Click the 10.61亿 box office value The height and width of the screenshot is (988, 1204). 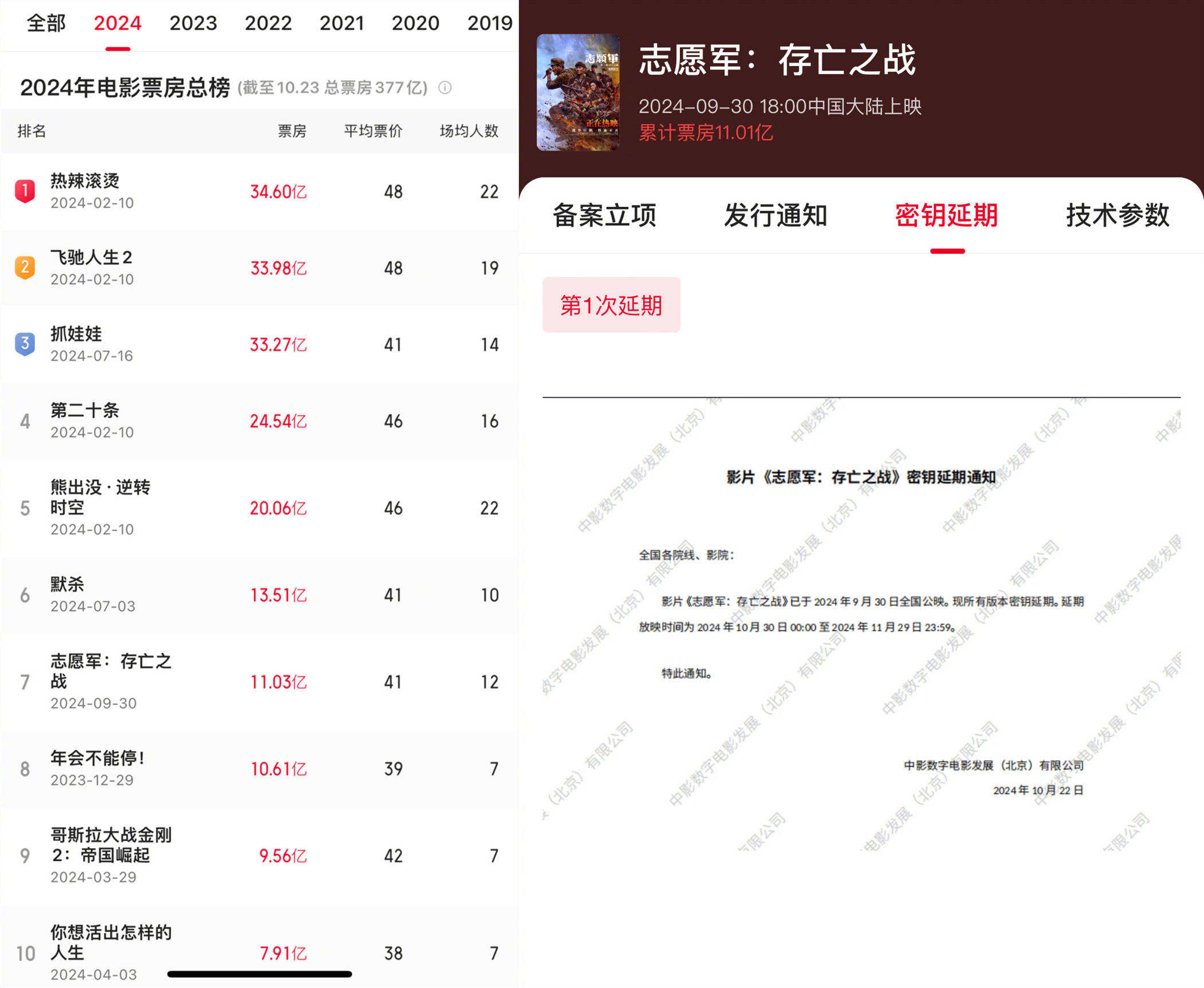278,769
